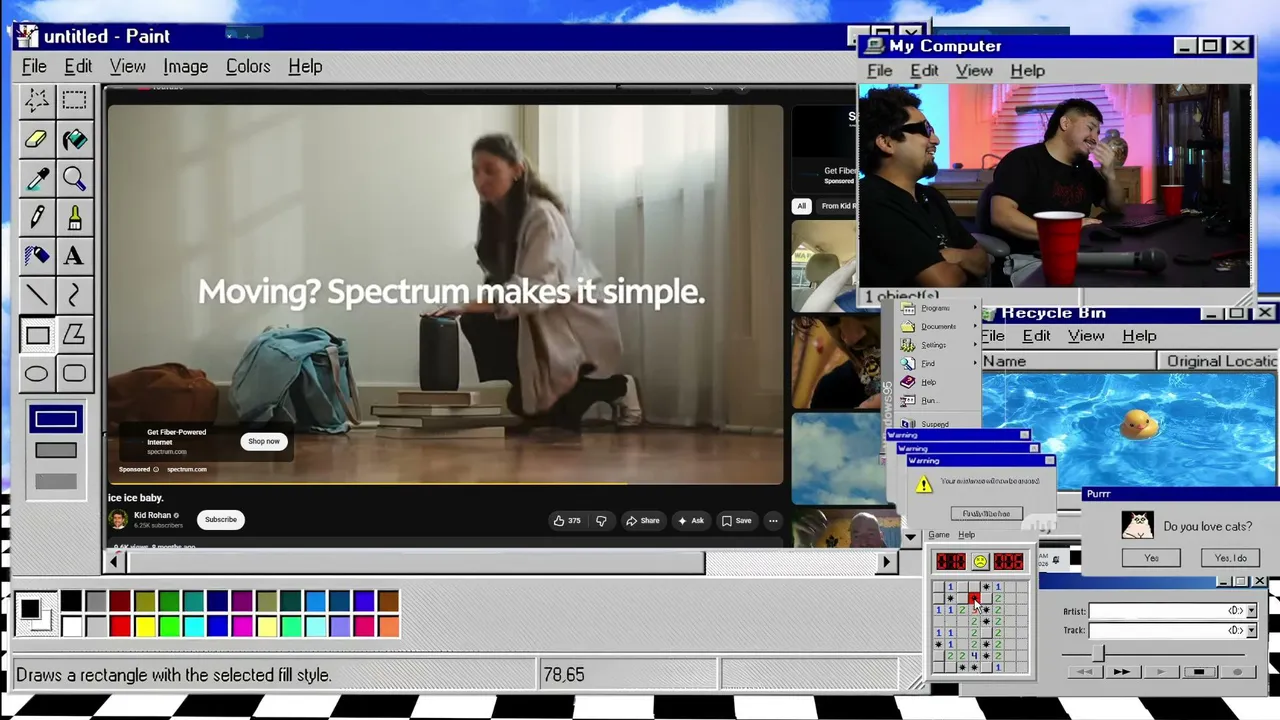Screen dimensions: 1280x720
Task: Pick the Eraser tool in Paint
Action: coord(37,139)
